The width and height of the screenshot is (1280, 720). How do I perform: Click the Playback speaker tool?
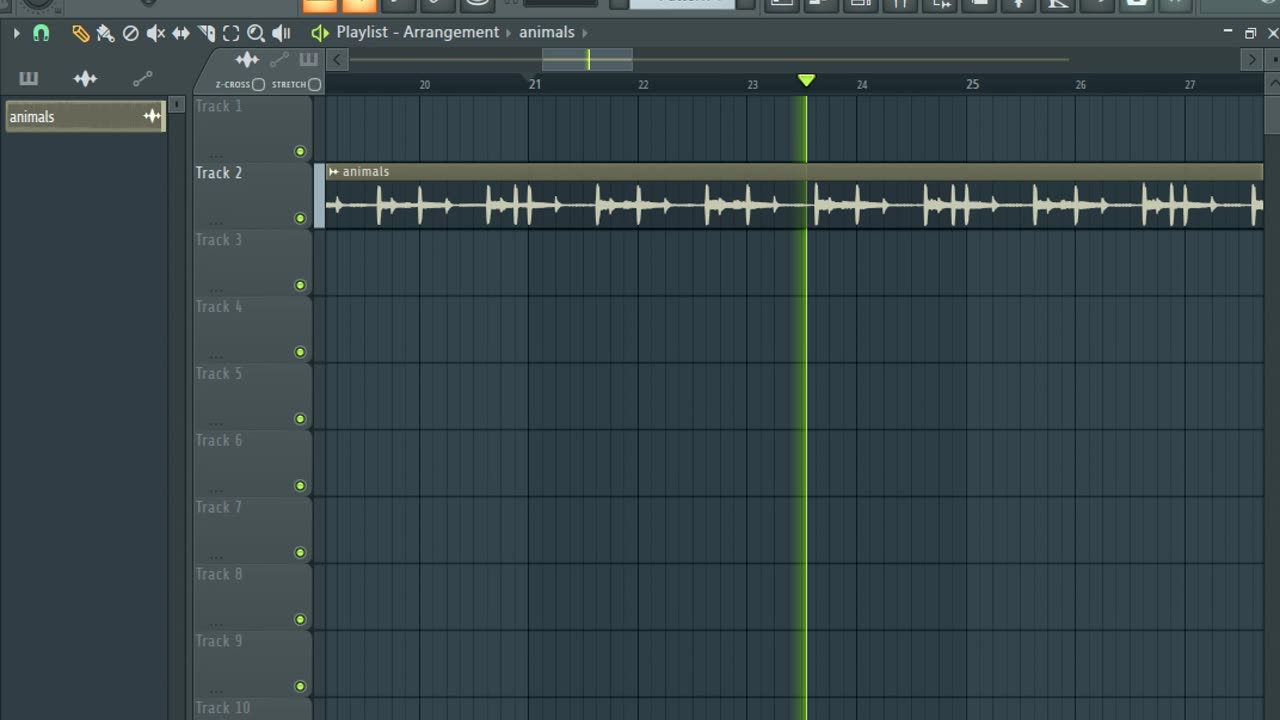[282, 33]
